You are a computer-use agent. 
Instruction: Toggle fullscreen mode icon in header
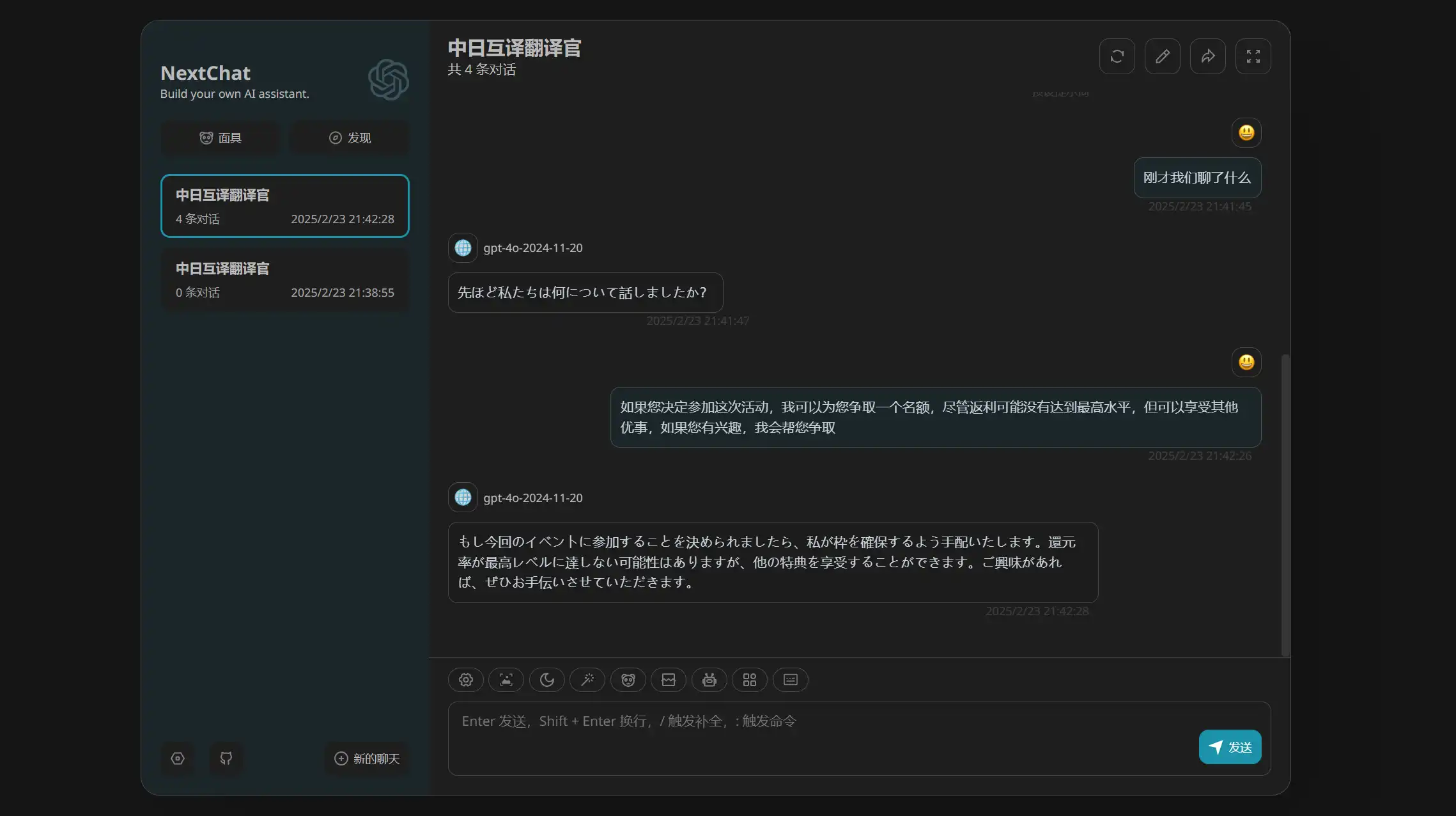pyautogui.click(x=1253, y=56)
